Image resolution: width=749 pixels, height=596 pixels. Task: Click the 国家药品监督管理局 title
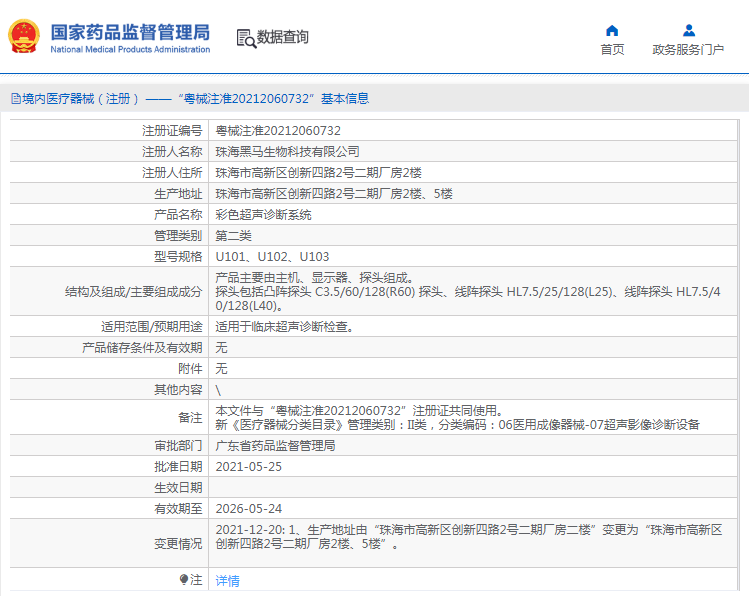pos(130,32)
